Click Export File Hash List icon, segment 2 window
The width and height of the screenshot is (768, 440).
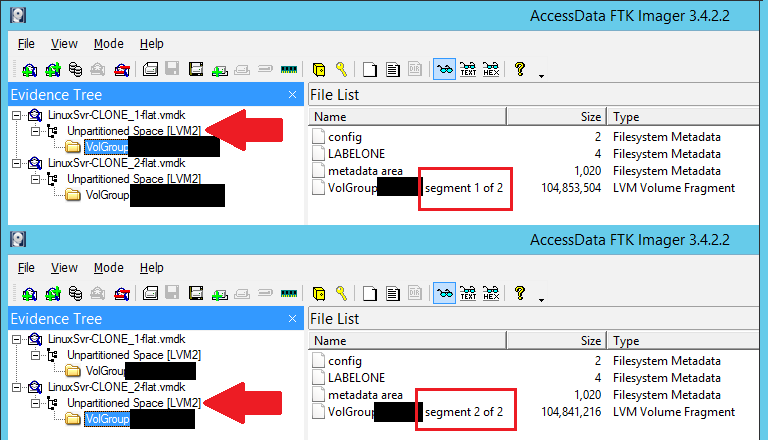[392, 293]
